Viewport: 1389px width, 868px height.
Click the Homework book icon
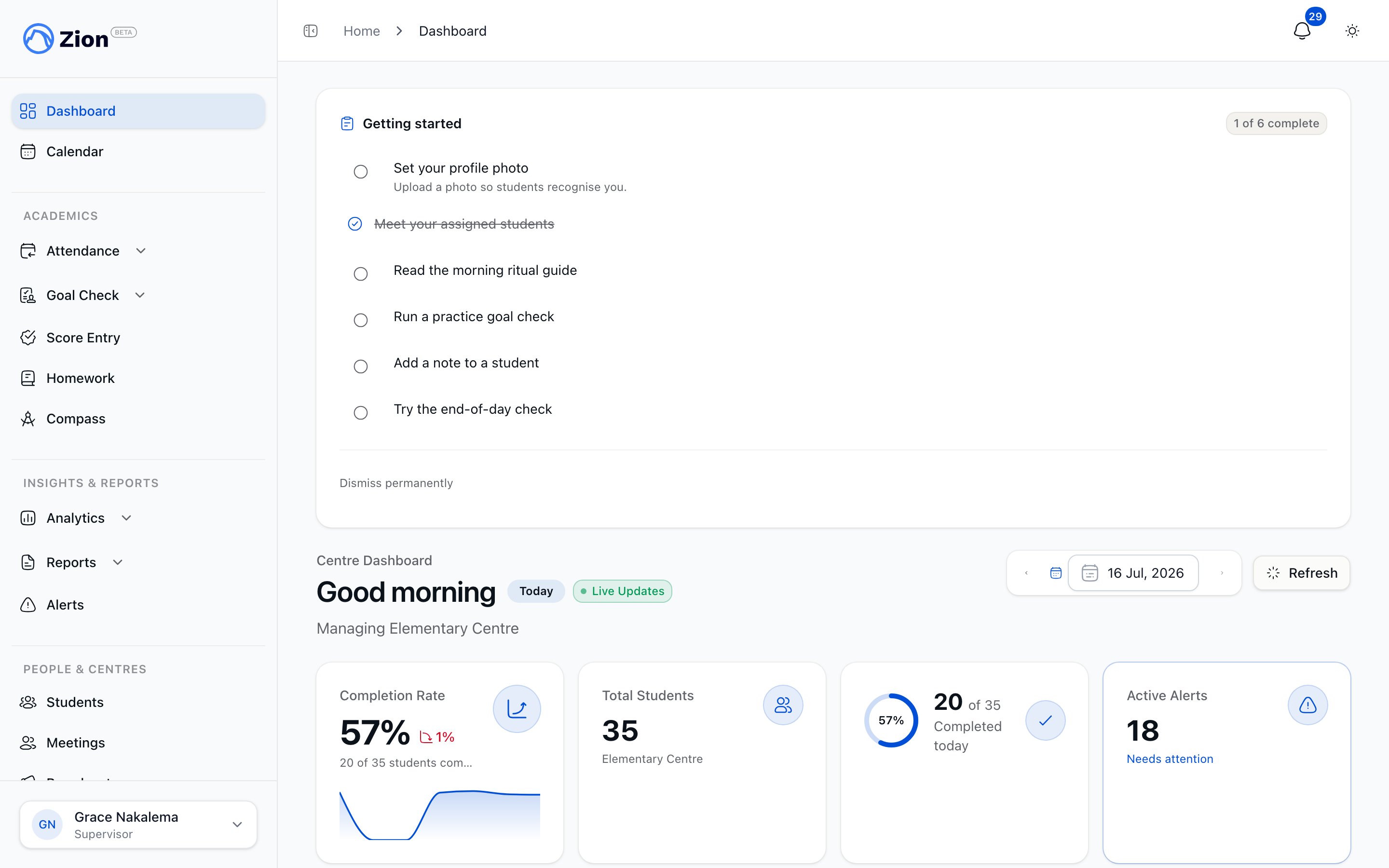[28, 379]
